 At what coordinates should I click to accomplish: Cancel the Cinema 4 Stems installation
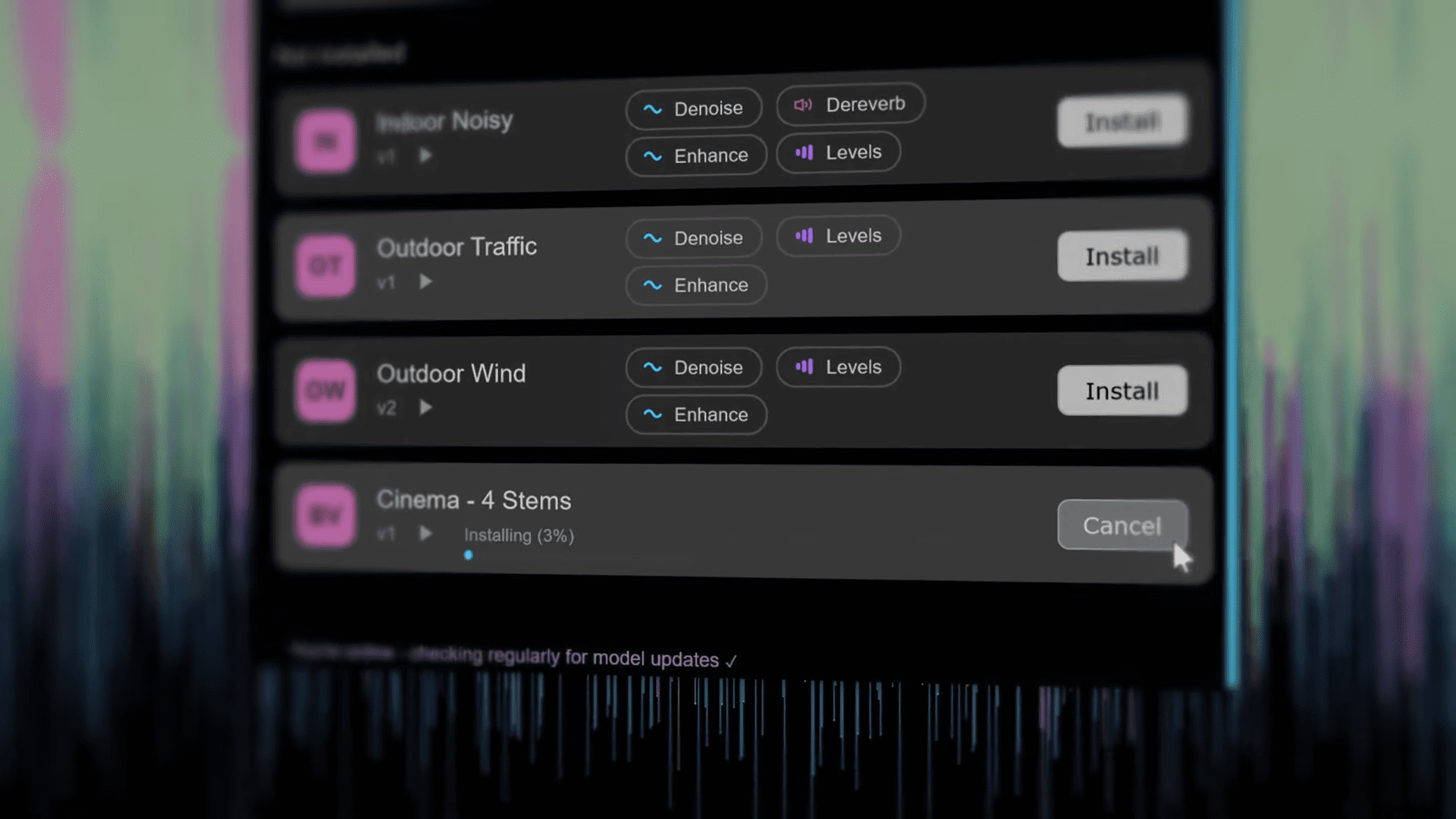point(1122,525)
